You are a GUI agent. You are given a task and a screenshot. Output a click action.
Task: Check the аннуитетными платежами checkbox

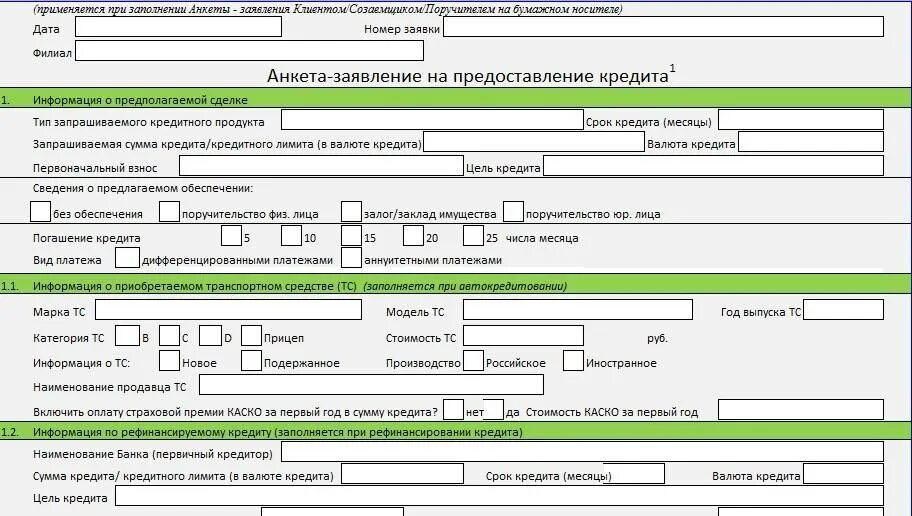(x=351, y=258)
